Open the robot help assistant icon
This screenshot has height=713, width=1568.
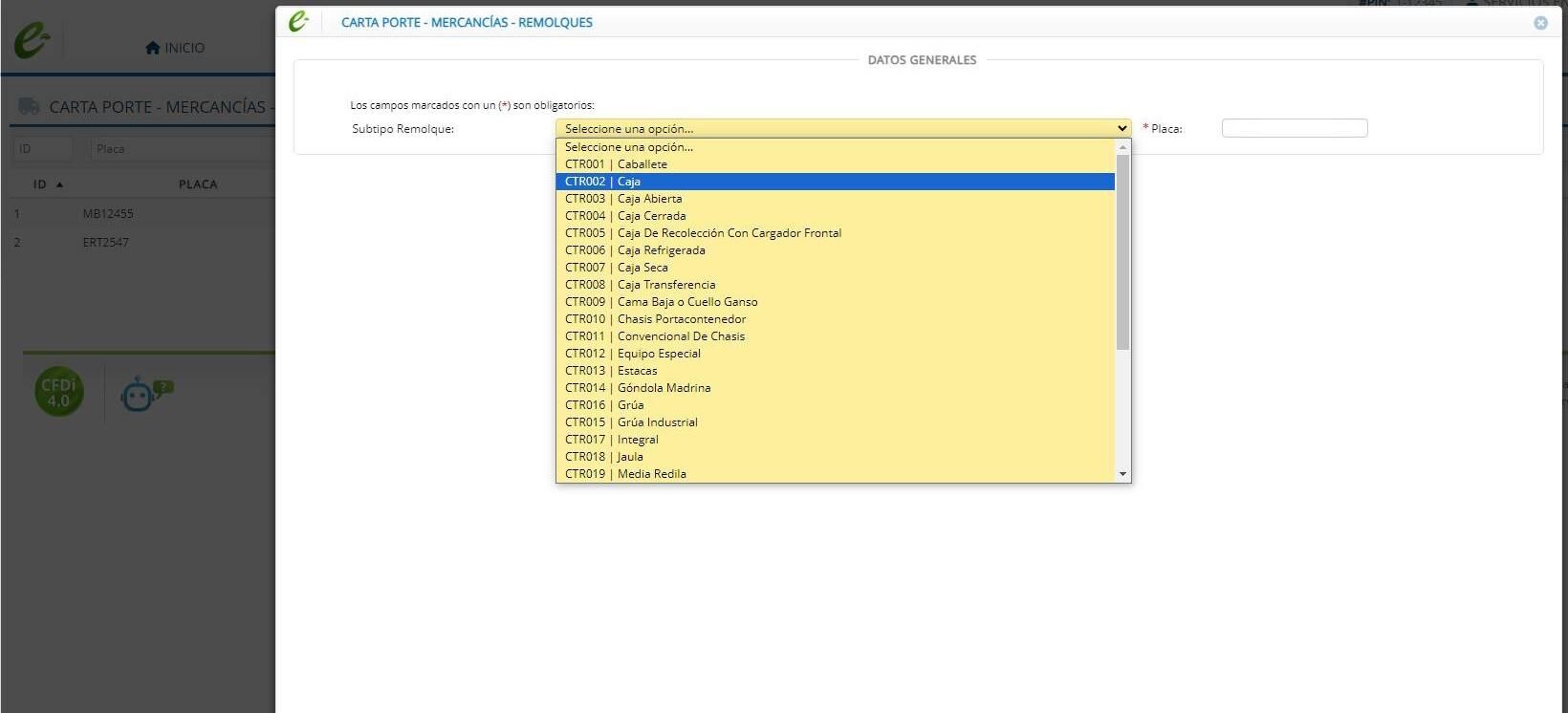(145, 393)
